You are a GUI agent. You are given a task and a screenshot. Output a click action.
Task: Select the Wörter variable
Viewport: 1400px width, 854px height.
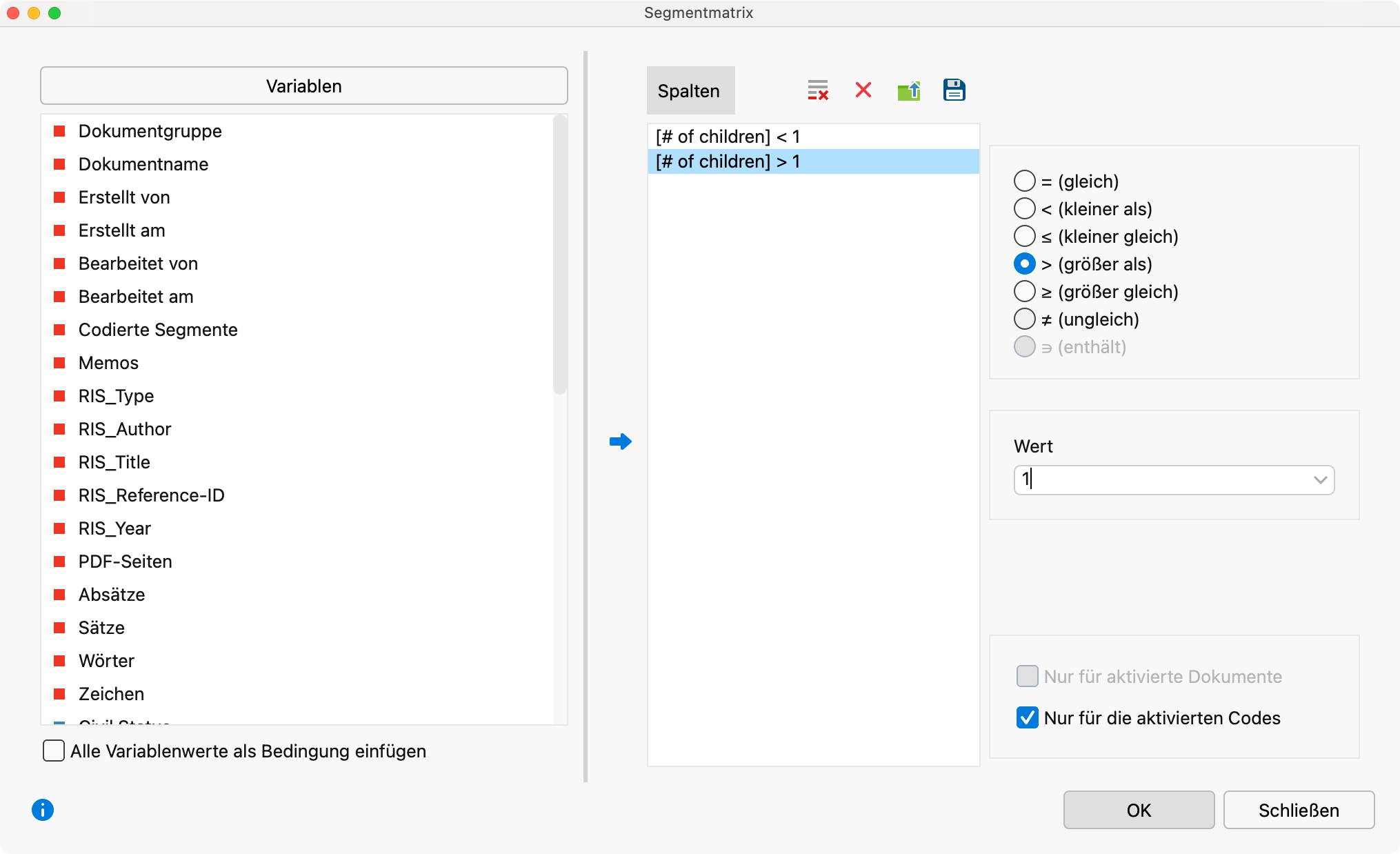click(106, 661)
